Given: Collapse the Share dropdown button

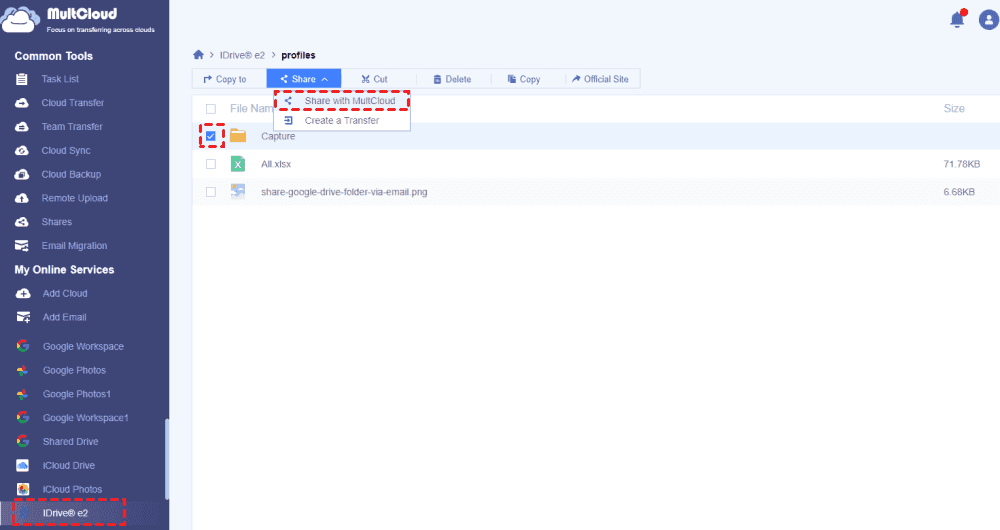Looking at the screenshot, I should 304,79.
